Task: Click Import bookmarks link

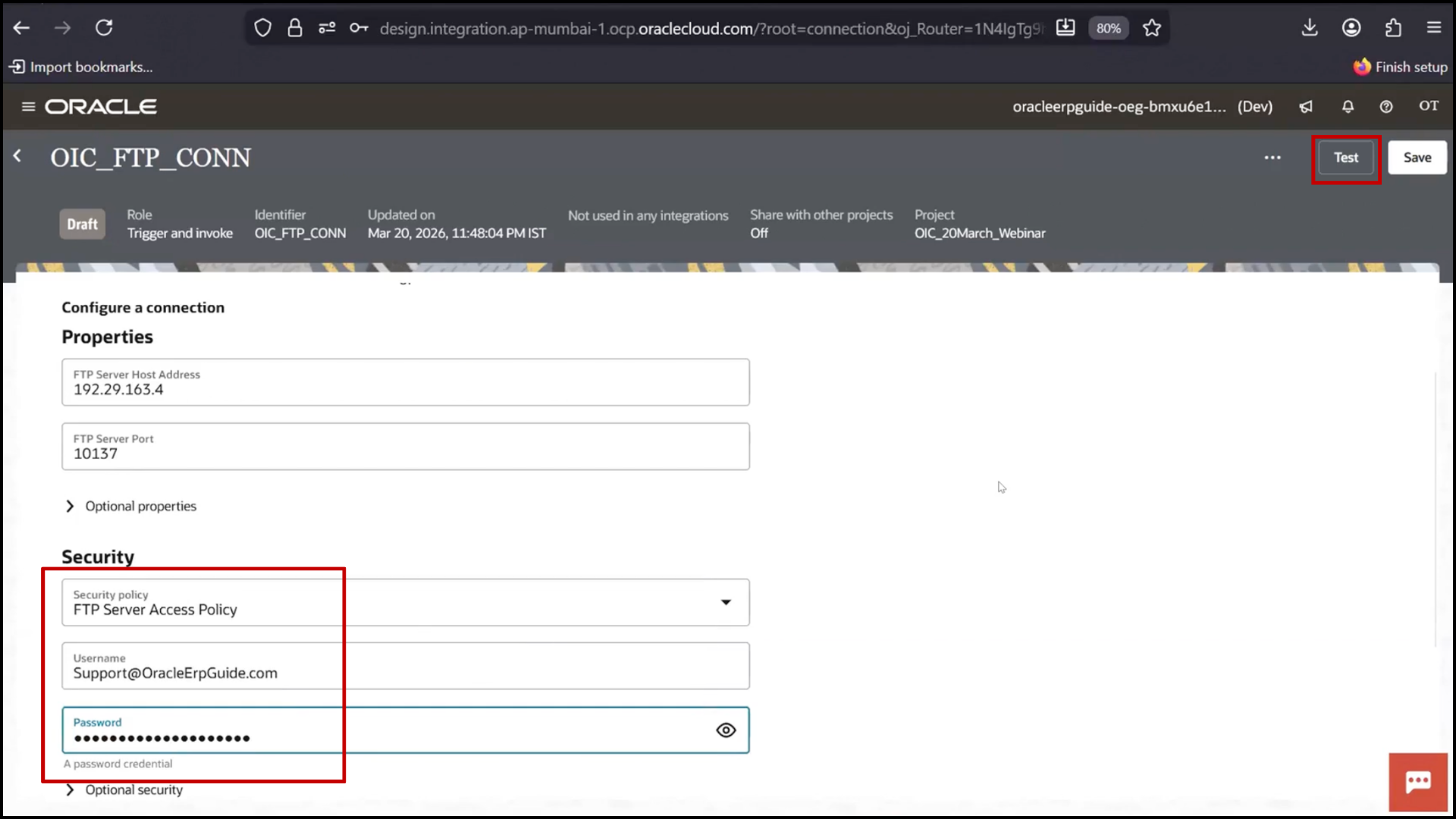Action: coord(80,67)
